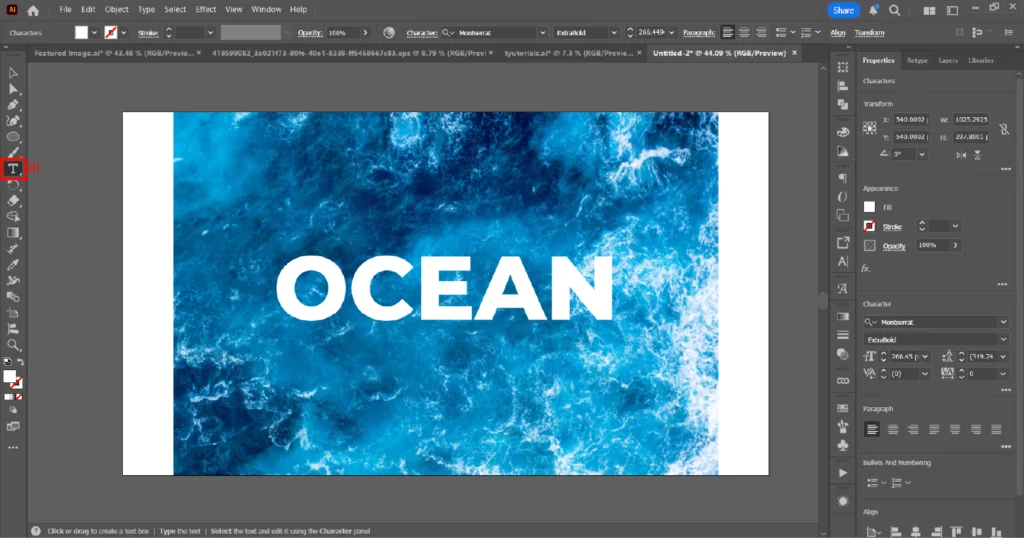Open the notifications bell
1024x538 pixels.
873,10
